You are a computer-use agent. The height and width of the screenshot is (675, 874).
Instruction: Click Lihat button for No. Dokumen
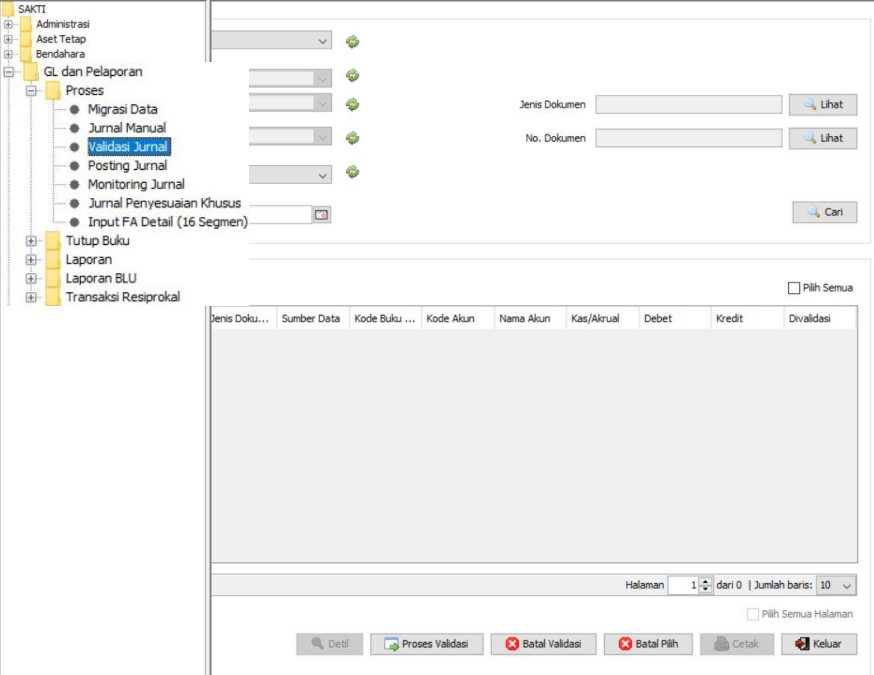point(822,139)
